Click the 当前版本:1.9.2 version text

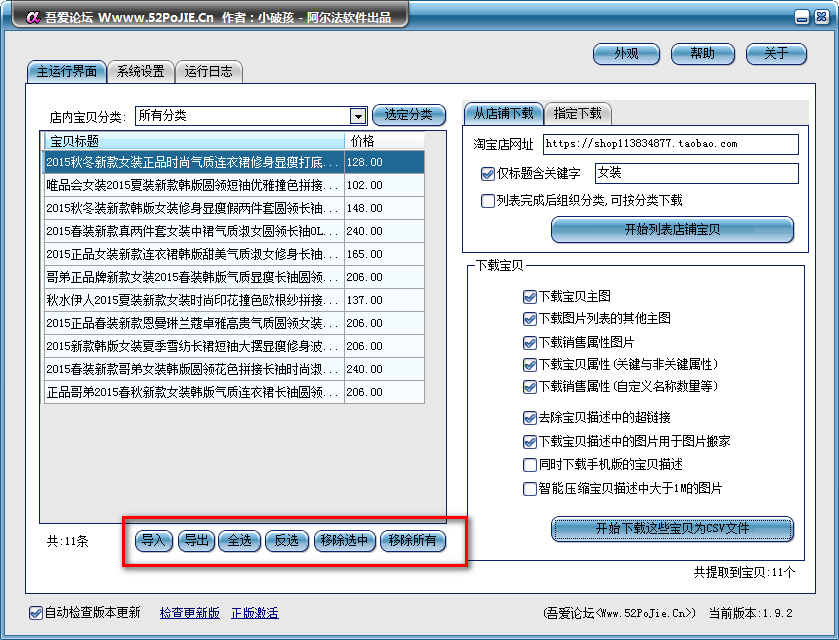(751, 613)
